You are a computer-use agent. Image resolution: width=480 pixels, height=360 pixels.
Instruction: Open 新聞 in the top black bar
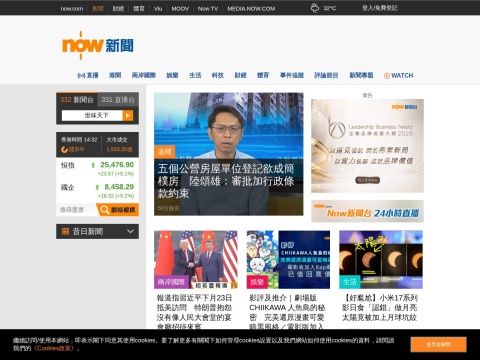98,8
